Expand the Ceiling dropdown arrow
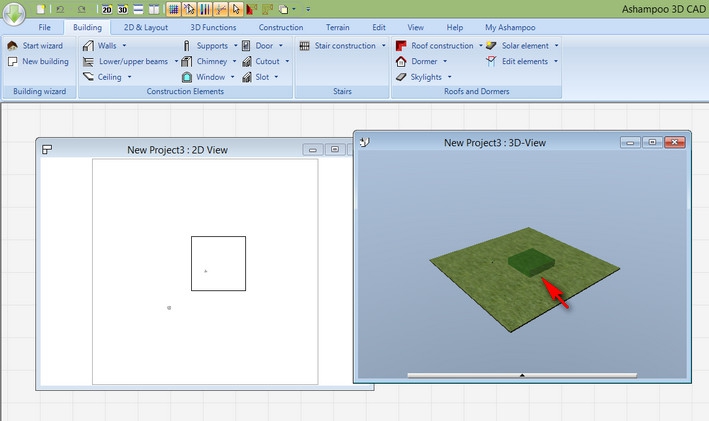Viewport: 709px width, 421px height. click(x=129, y=77)
